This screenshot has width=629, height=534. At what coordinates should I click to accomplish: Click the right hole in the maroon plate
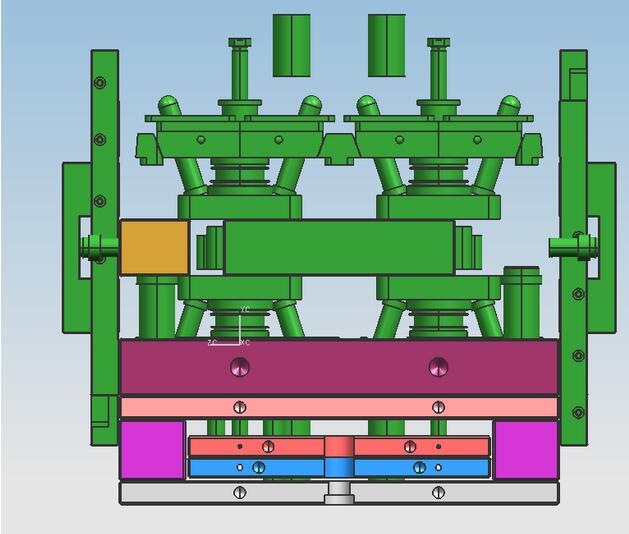point(438,367)
